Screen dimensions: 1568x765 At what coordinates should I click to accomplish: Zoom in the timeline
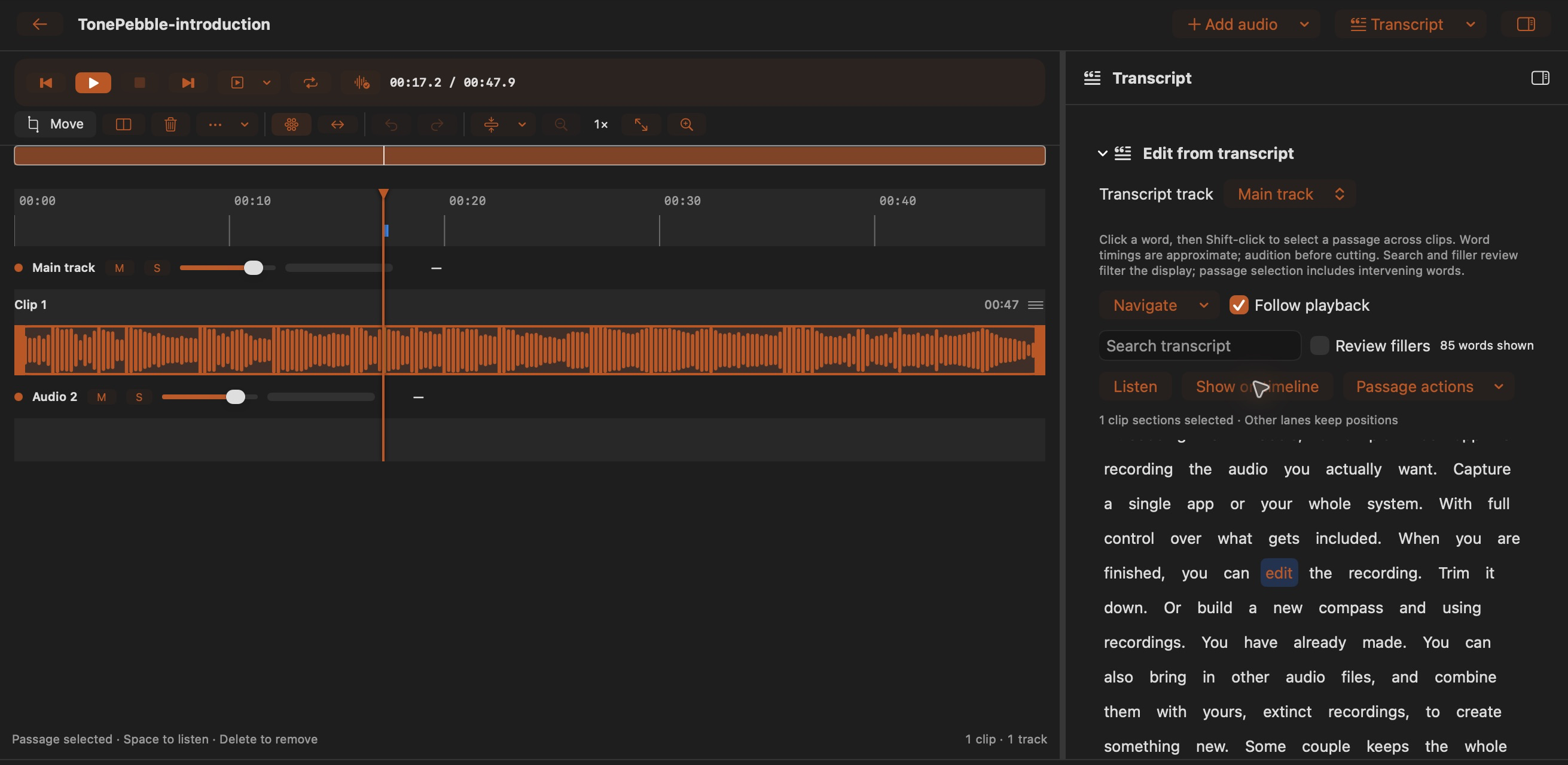687,125
